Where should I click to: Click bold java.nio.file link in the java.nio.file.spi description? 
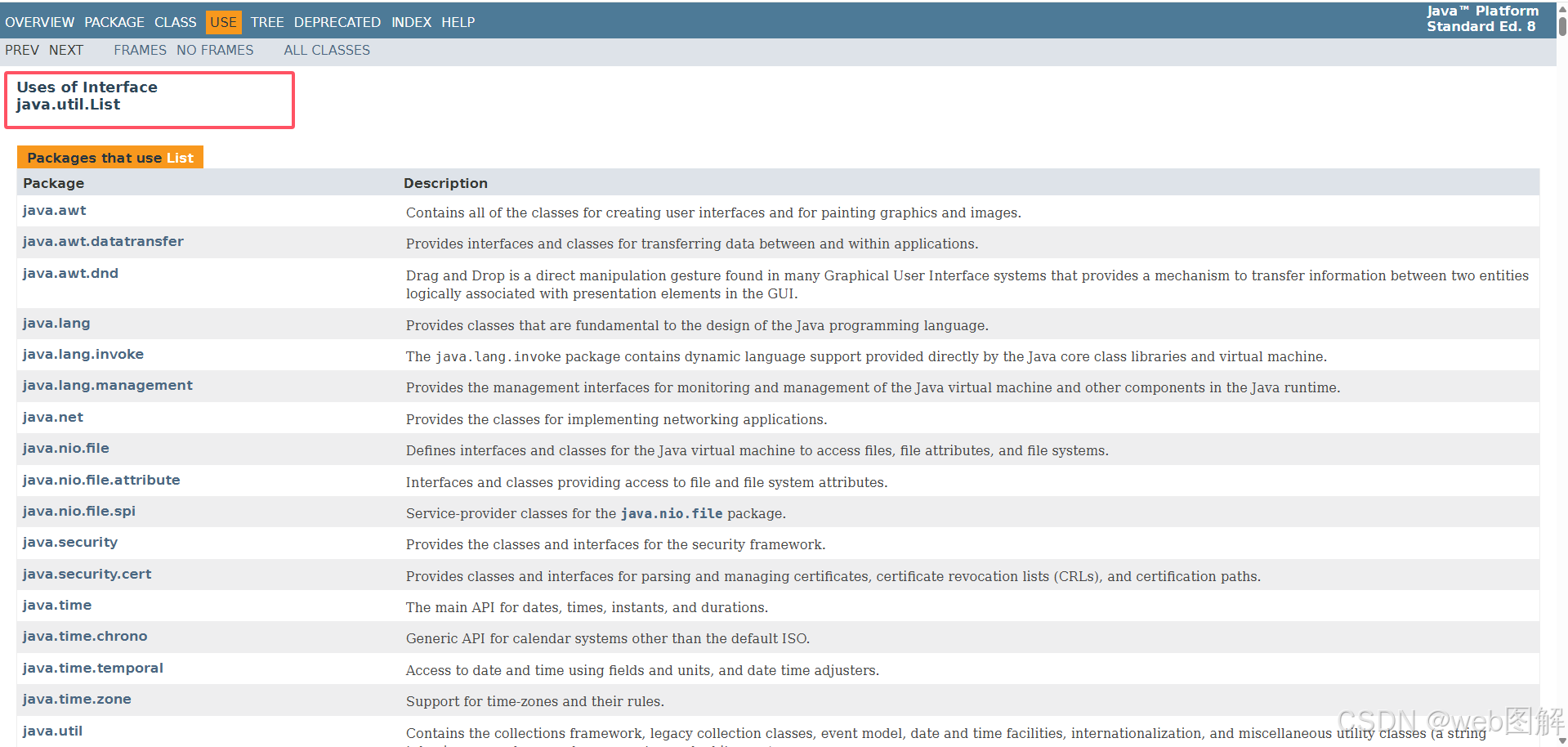pyautogui.click(x=672, y=513)
